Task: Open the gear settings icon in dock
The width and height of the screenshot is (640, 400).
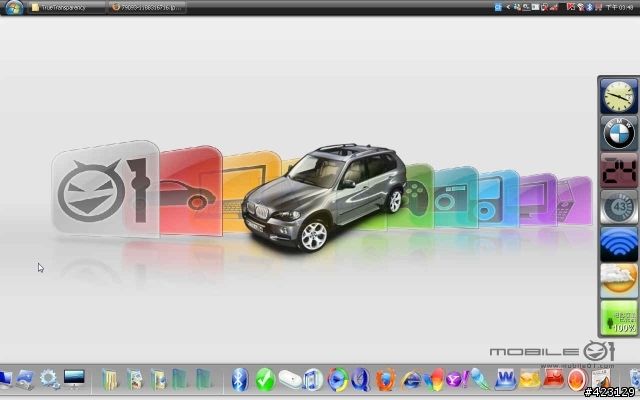Action: point(50,379)
